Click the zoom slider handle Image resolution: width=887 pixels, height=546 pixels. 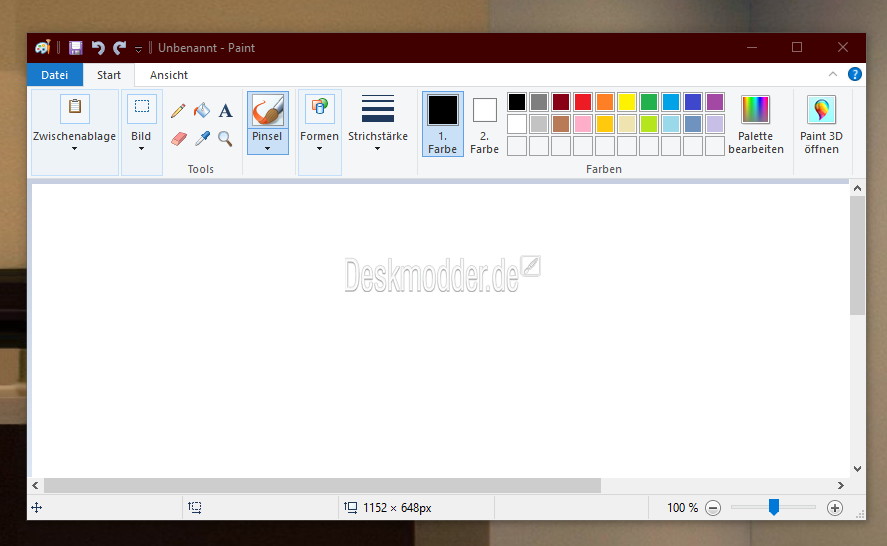coord(773,507)
